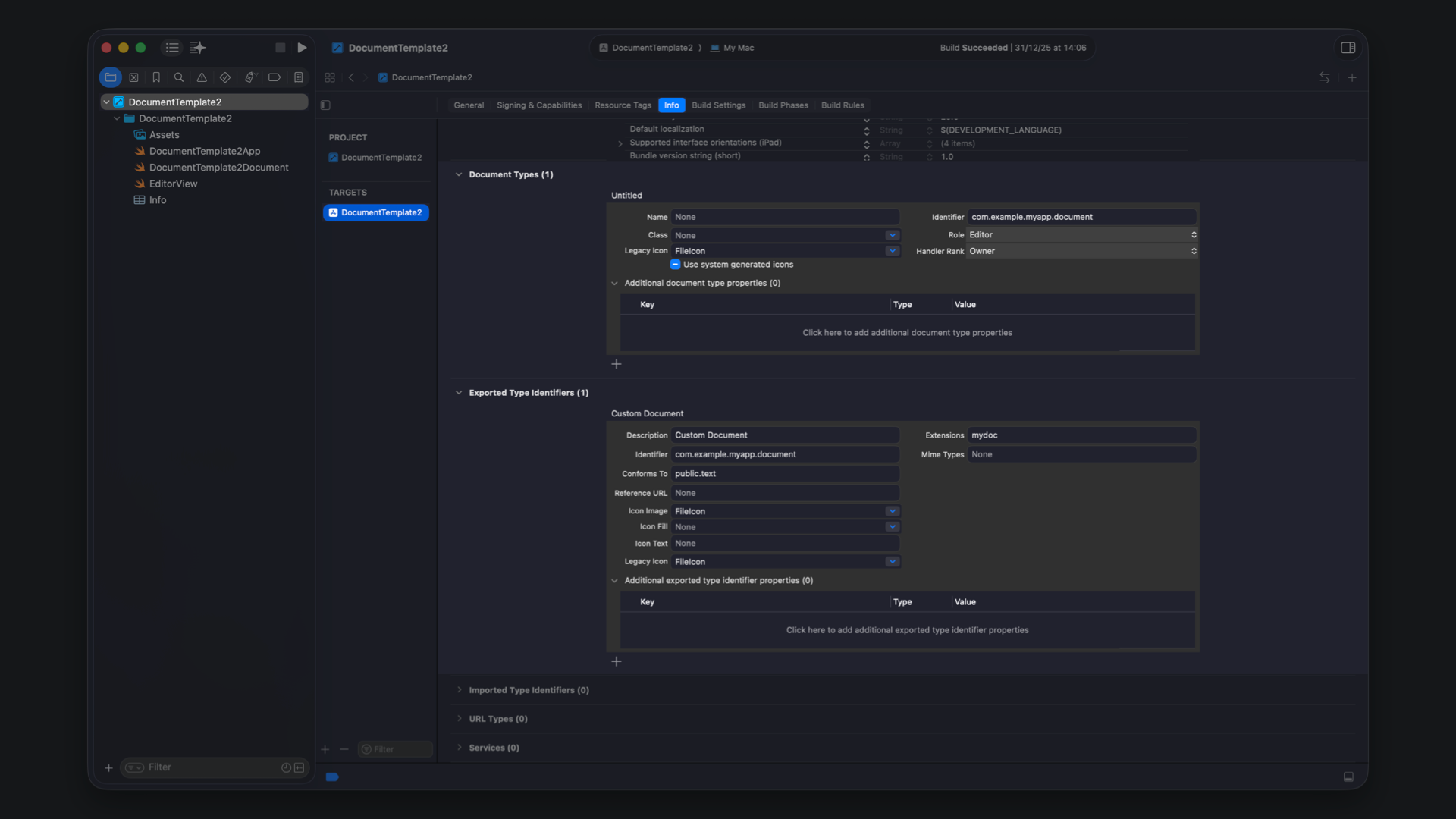Click the Extensions field containing mydoc

click(x=1081, y=435)
